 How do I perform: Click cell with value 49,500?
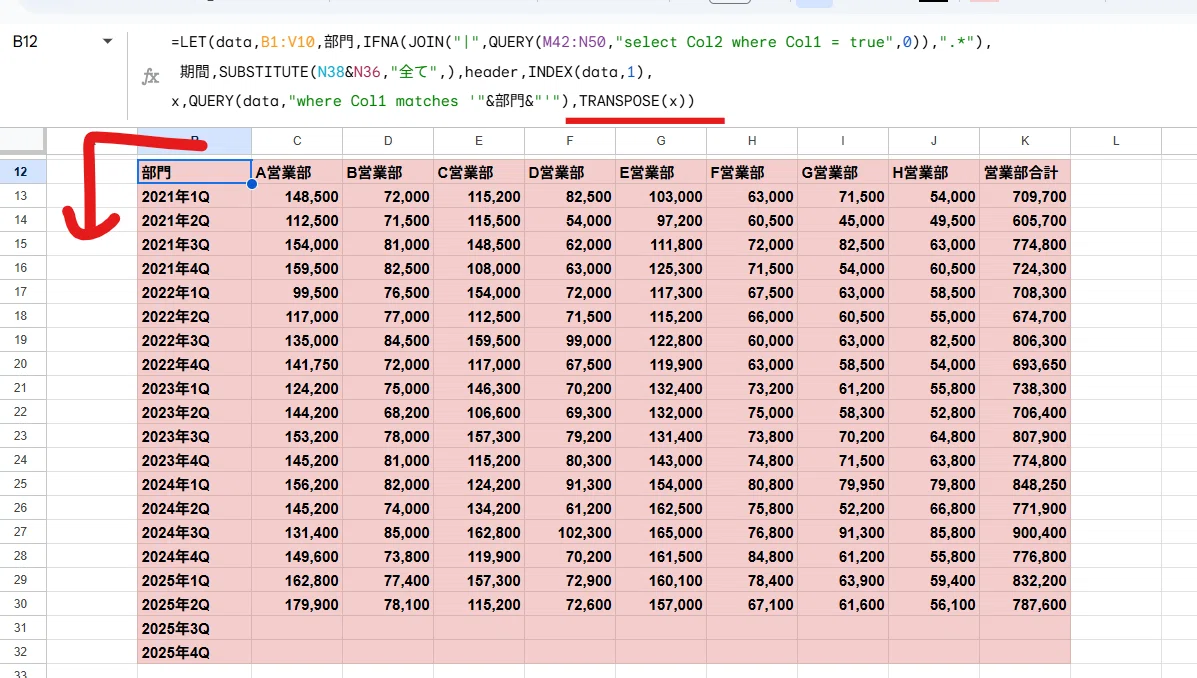click(x=934, y=221)
